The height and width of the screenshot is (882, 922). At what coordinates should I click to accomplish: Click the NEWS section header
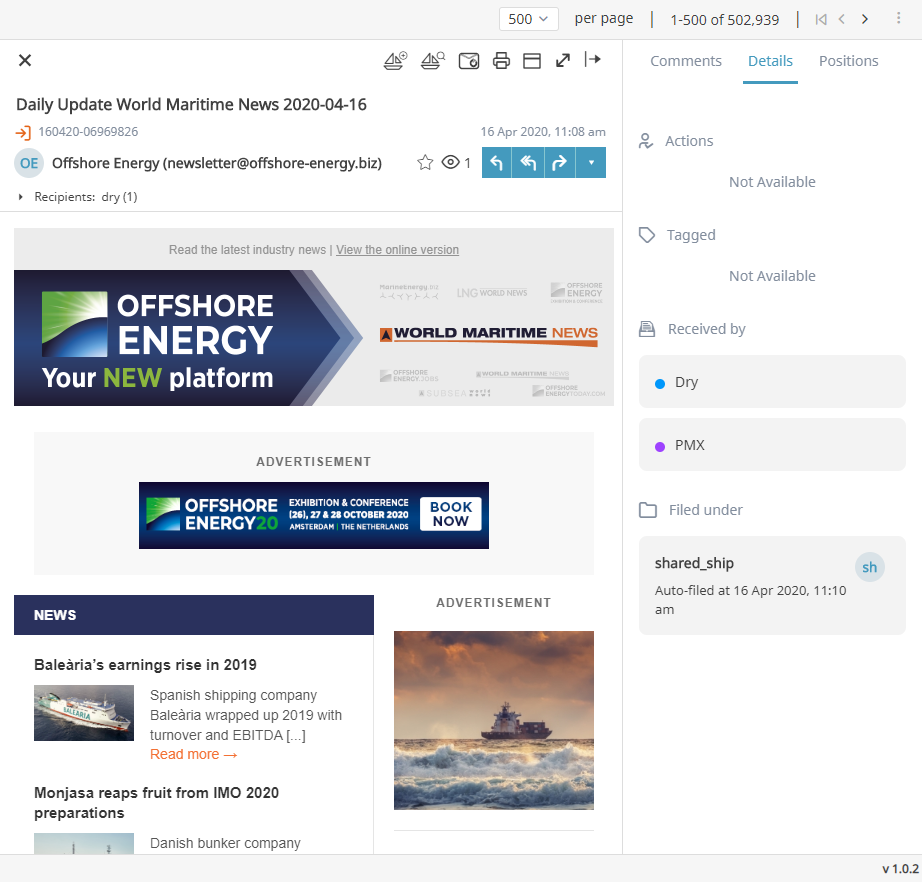pos(193,615)
